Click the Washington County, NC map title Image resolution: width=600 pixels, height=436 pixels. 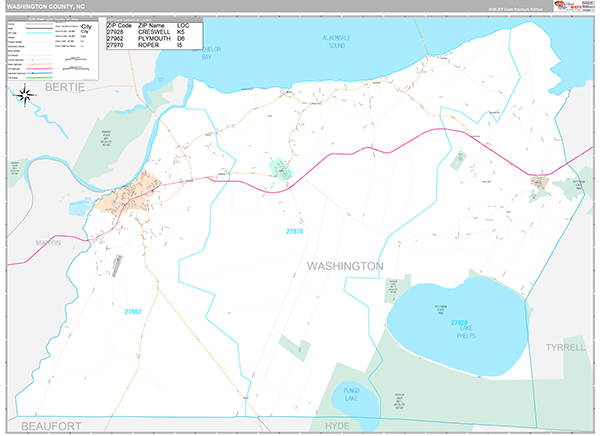[46, 7]
